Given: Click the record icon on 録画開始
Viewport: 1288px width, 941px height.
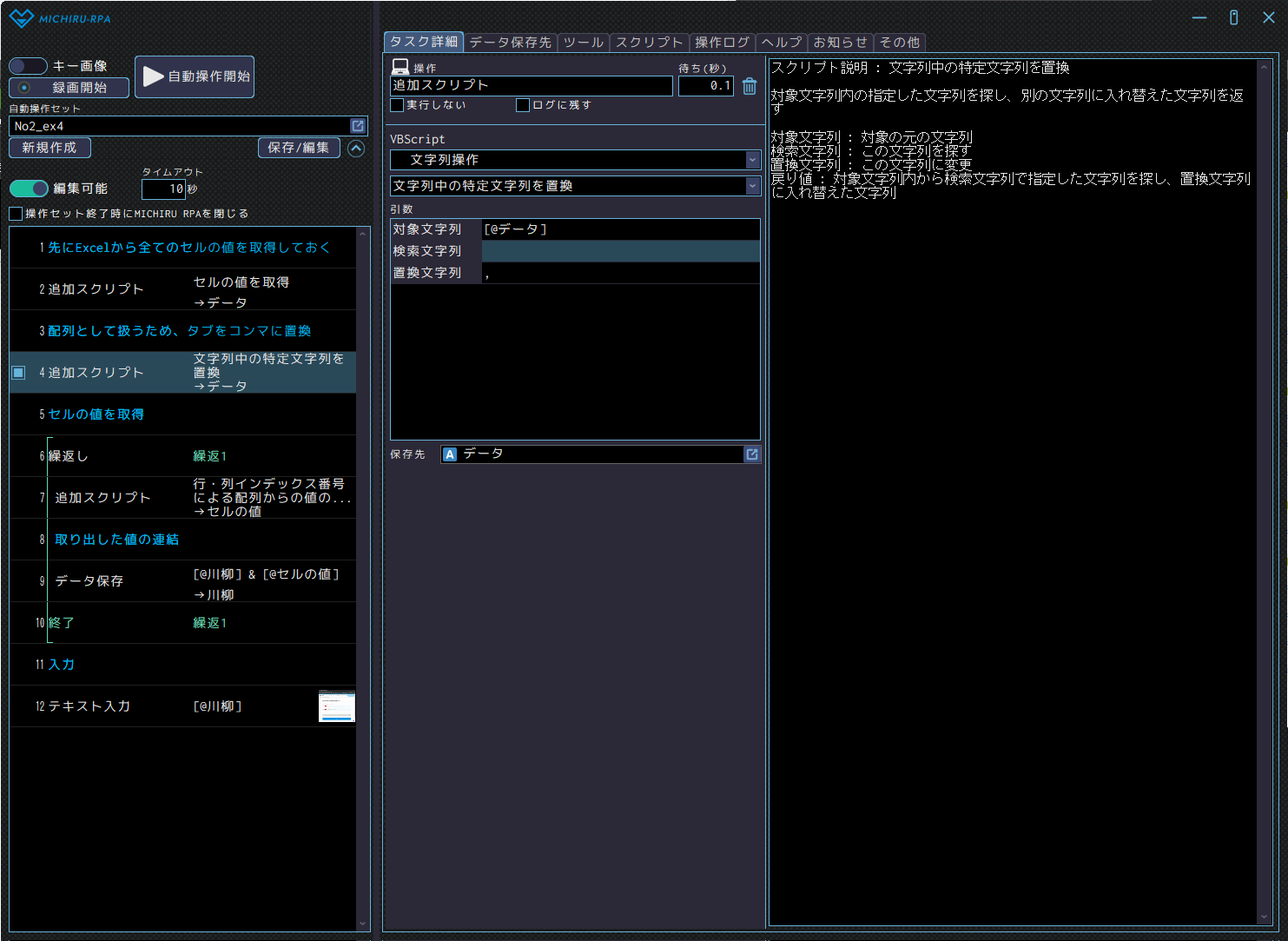Looking at the screenshot, I should tap(24, 88).
